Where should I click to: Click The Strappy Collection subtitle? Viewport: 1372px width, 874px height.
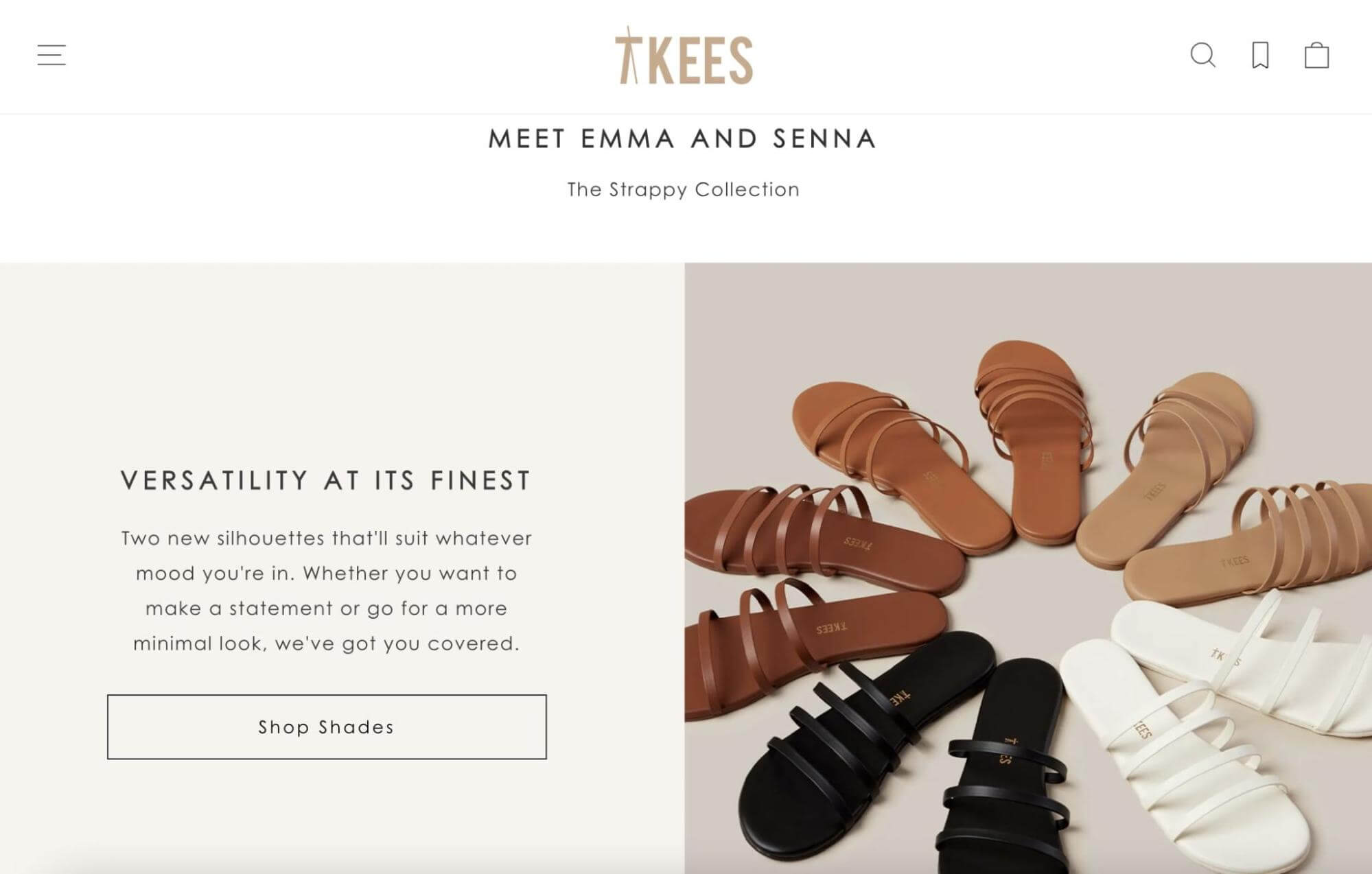[x=684, y=189]
